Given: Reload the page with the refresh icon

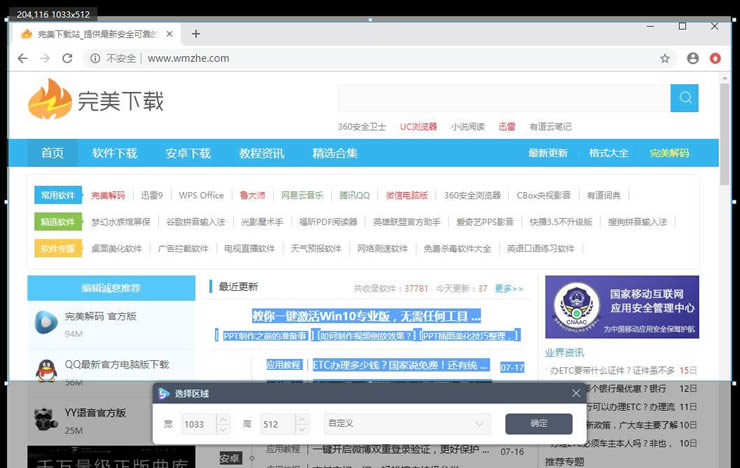Looking at the screenshot, I should click(67, 58).
